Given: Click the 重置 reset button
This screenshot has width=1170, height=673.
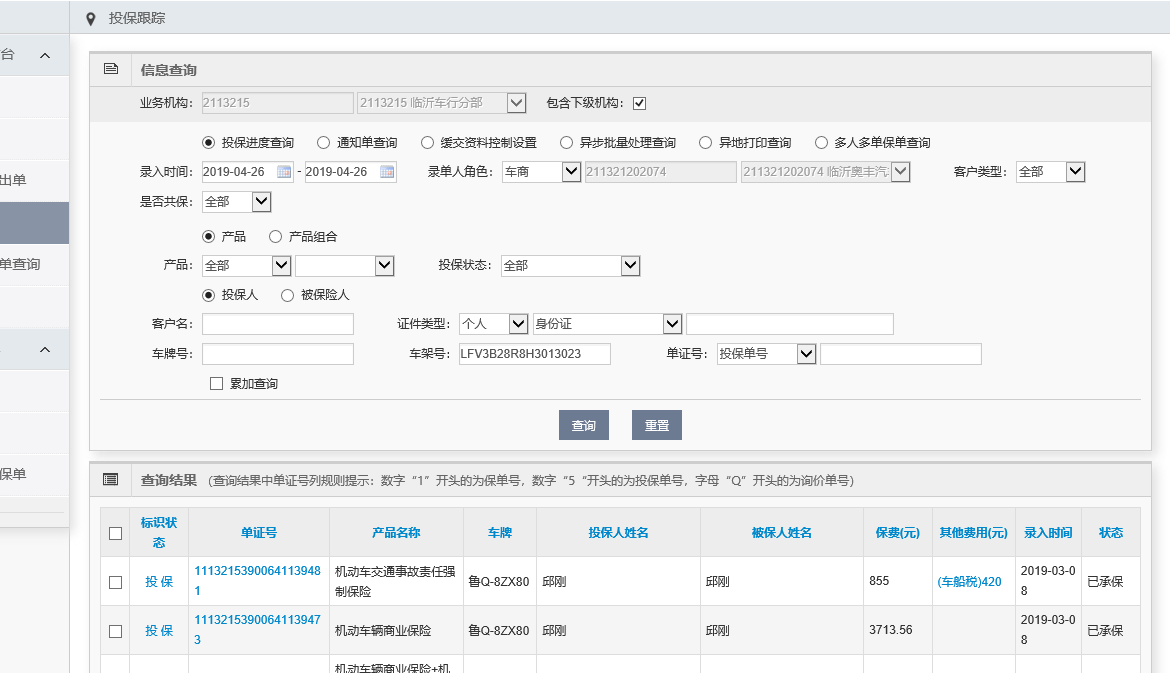Looking at the screenshot, I should pos(656,425).
